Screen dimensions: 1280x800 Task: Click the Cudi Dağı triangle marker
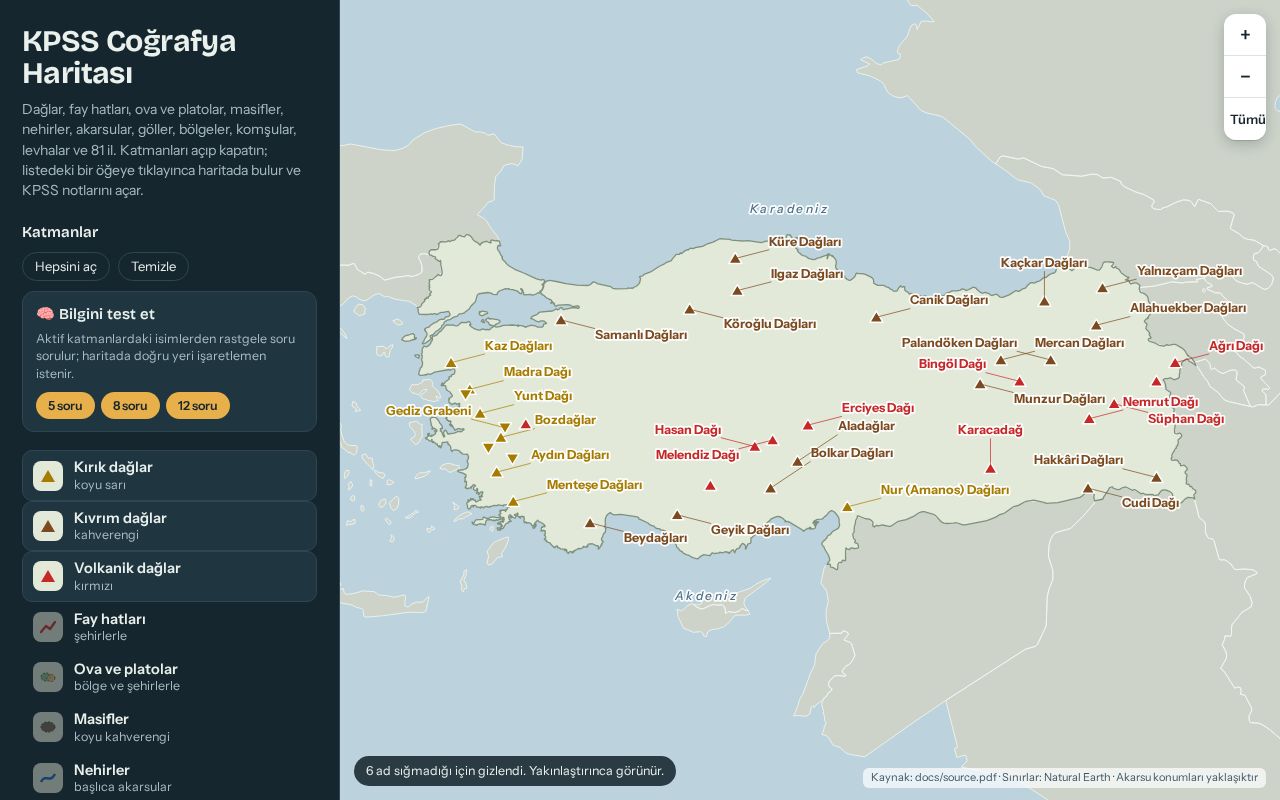click(x=1088, y=488)
